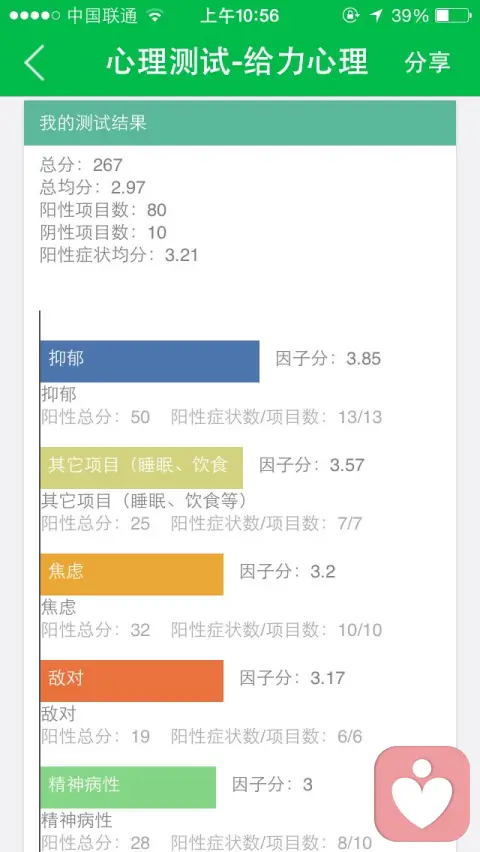Tap the rotation lock status icon
The width and height of the screenshot is (480, 852).
coord(351,16)
